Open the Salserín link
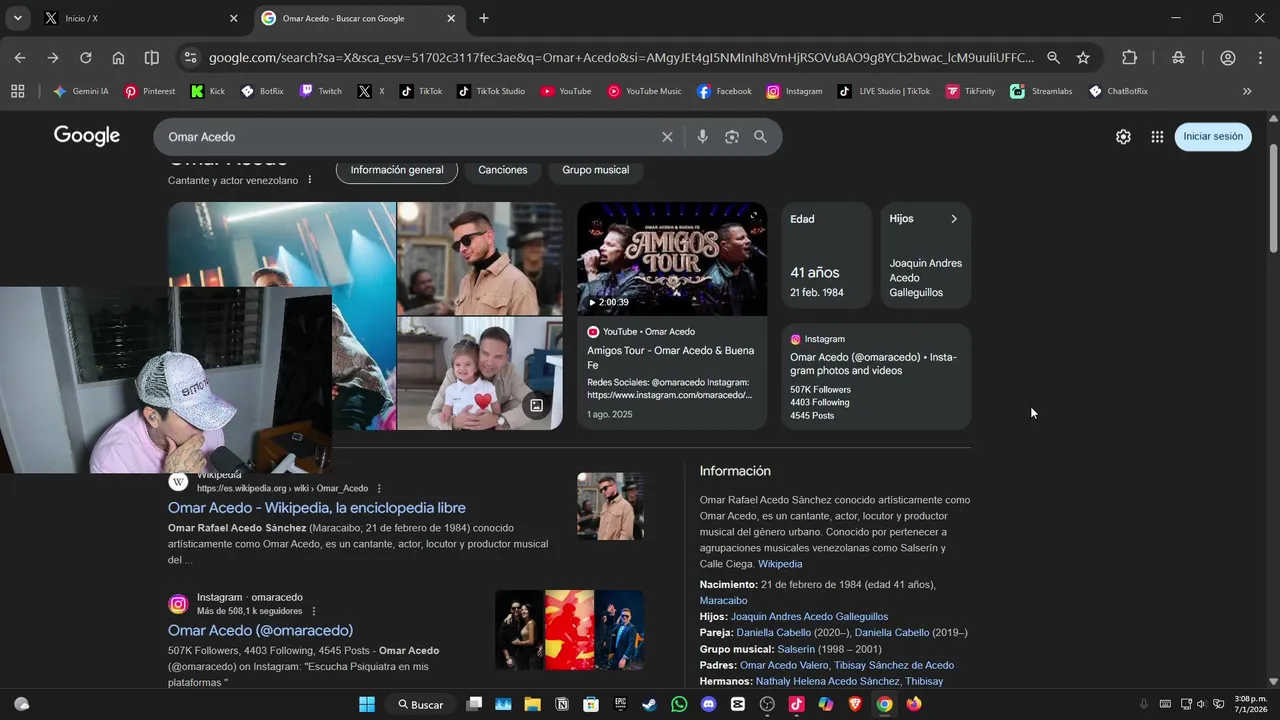The height and width of the screenshot is (720, 1280). click(796, 649)
